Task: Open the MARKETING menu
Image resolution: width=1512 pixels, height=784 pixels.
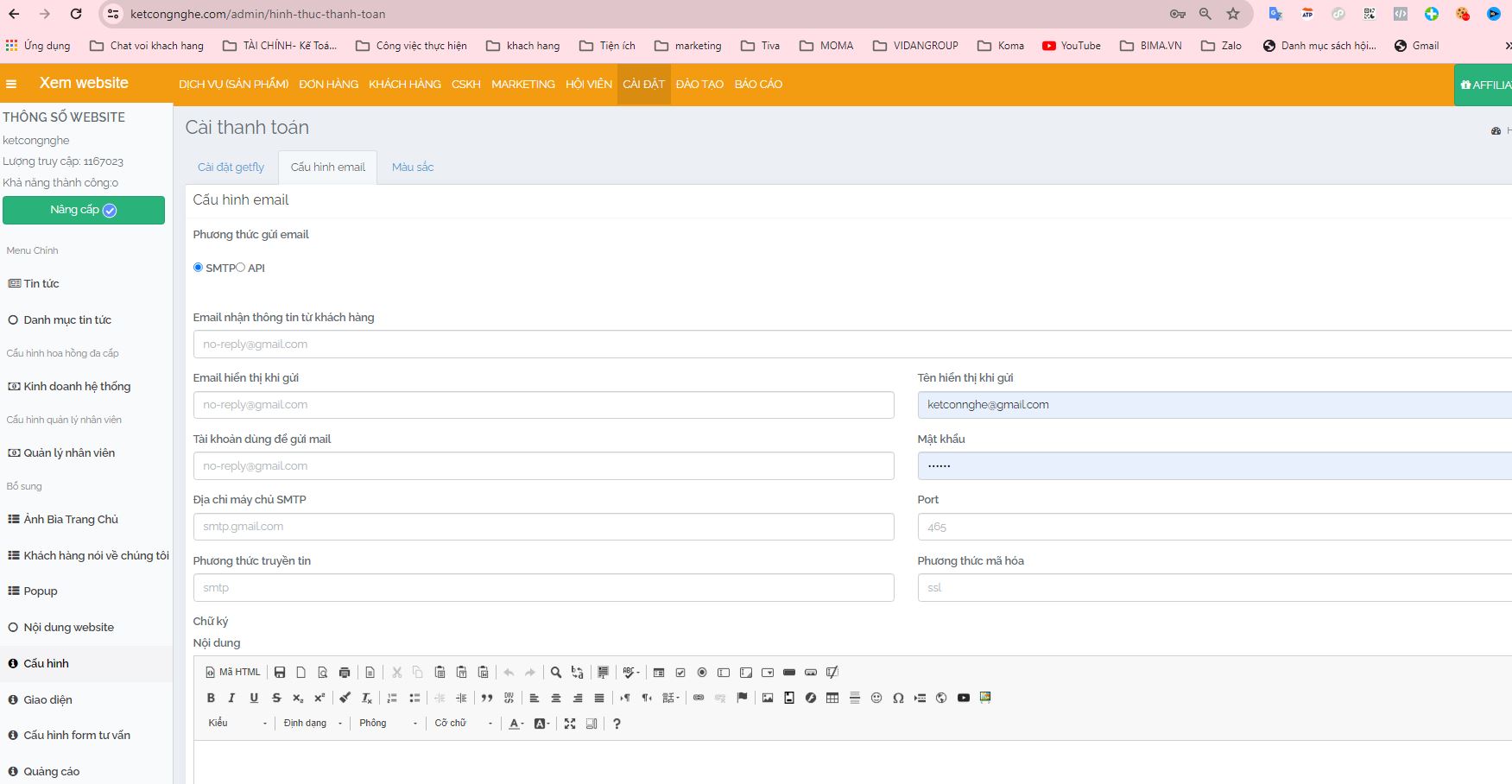Action: 522,84
